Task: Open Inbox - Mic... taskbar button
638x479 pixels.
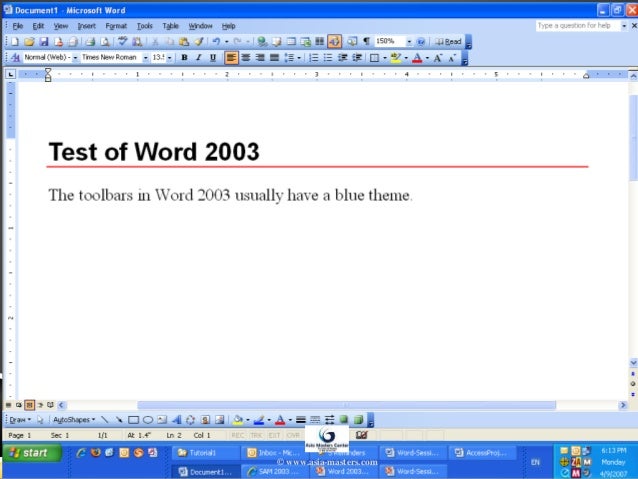Action: pos(275,453)
